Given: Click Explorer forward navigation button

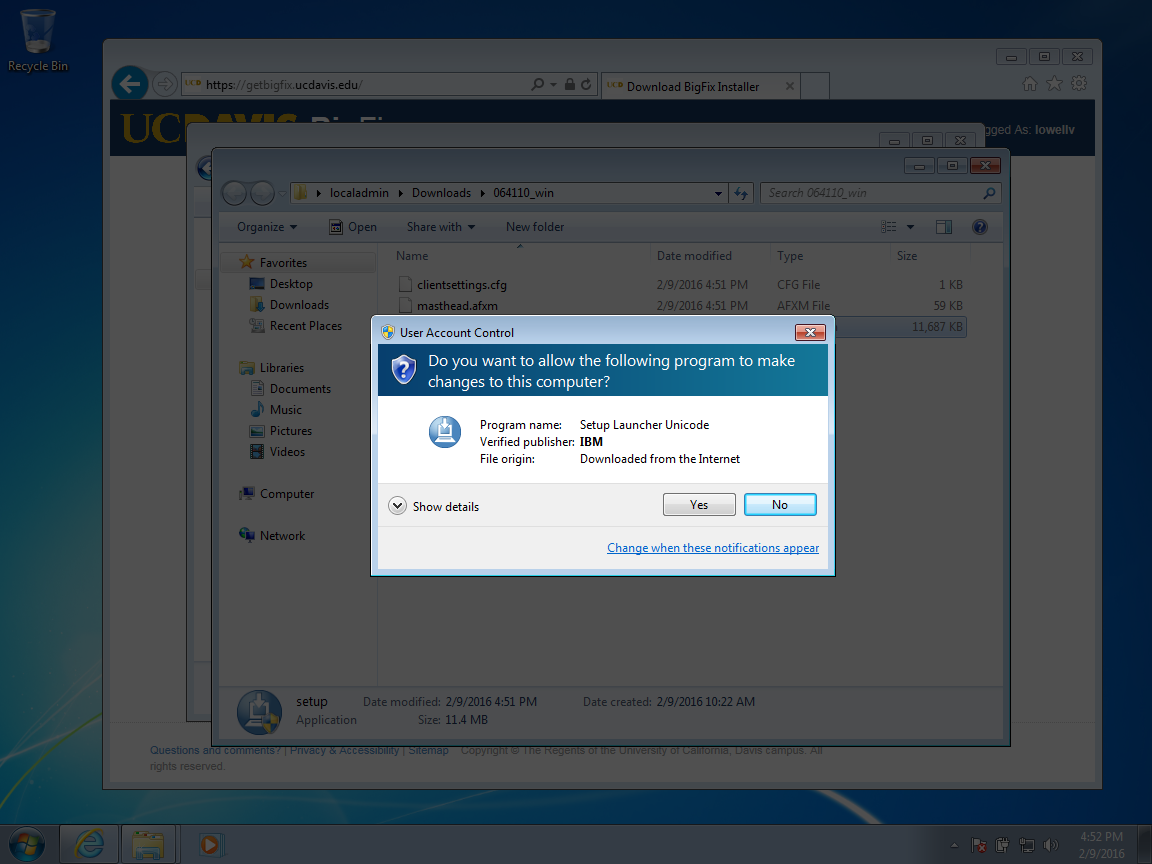Looking at the screenshot, I should [x=262, y=193].
